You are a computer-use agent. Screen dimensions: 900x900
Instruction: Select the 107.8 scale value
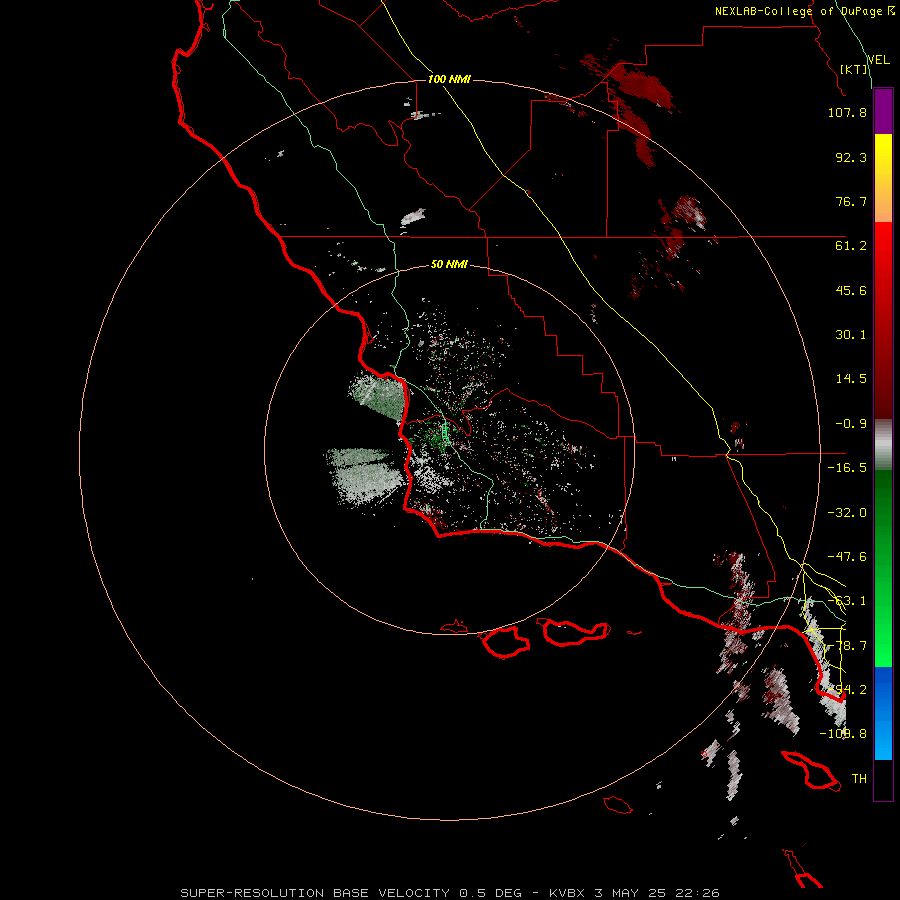click(x=847, y=112)
